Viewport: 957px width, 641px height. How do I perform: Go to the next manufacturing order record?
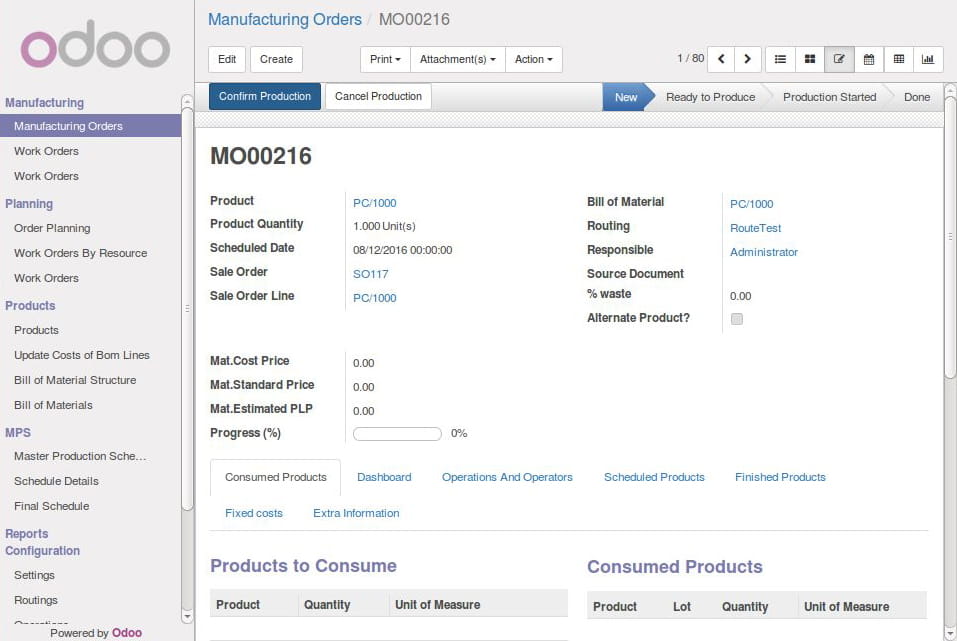pyautogui.click(x=748, y=59)
